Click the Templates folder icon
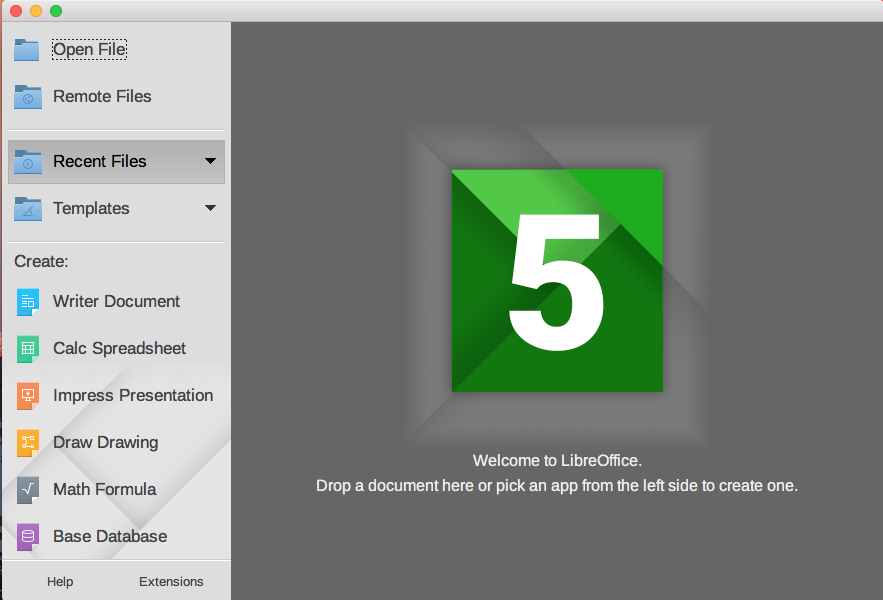 click(x=27, y=208)
